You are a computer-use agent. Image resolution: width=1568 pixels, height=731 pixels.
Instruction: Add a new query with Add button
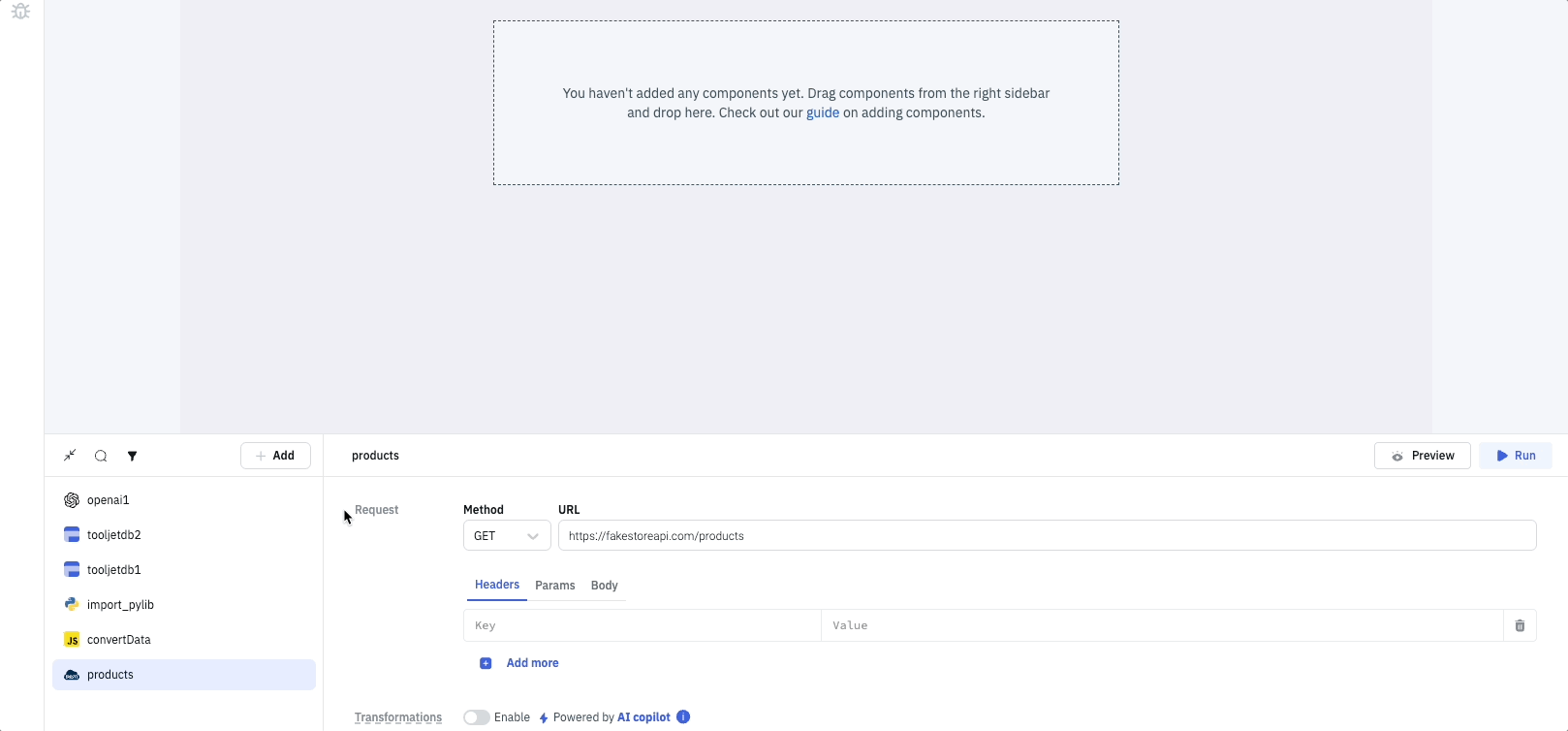(275, 456)
